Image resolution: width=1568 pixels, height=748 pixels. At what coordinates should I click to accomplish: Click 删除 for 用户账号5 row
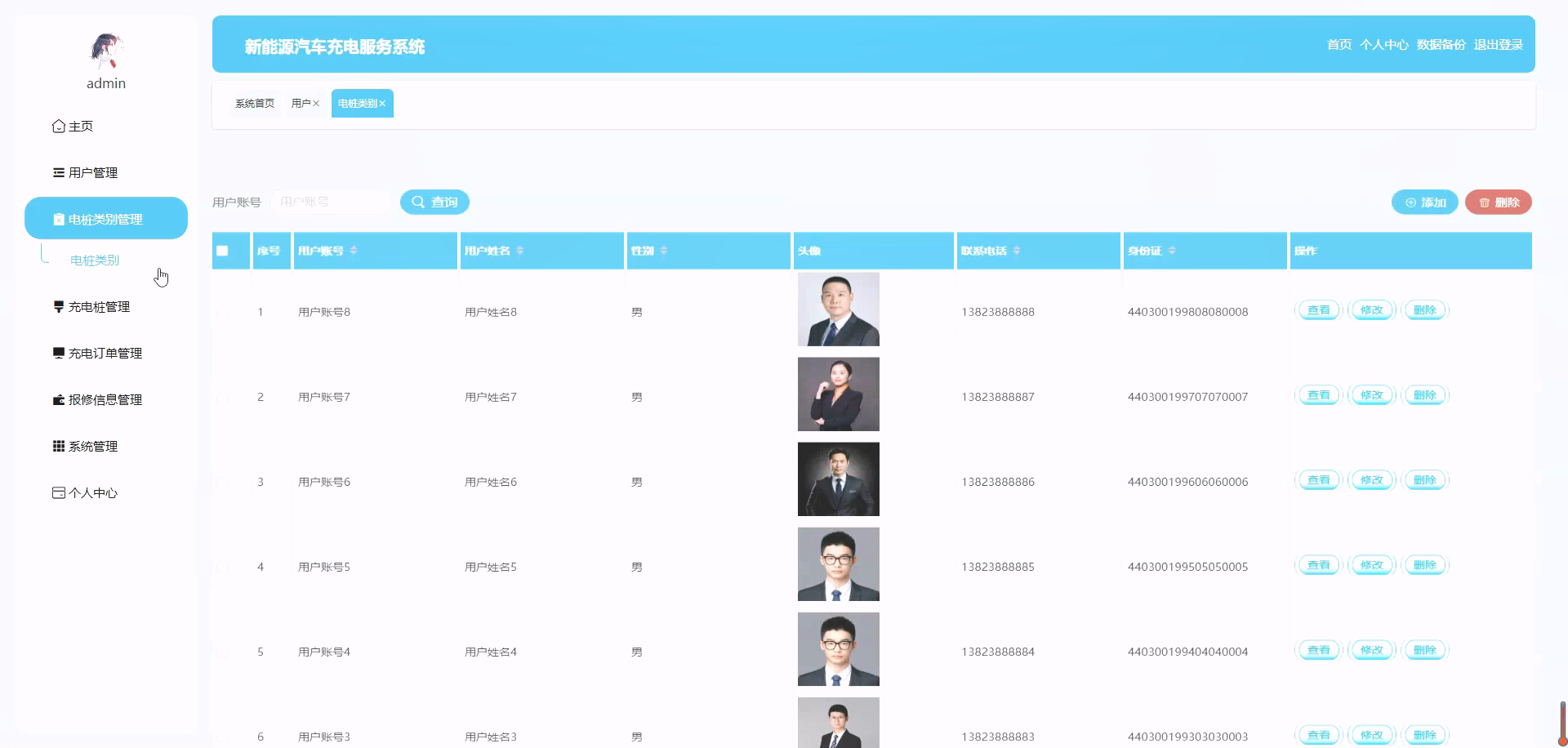click(x=1425, y=565)
